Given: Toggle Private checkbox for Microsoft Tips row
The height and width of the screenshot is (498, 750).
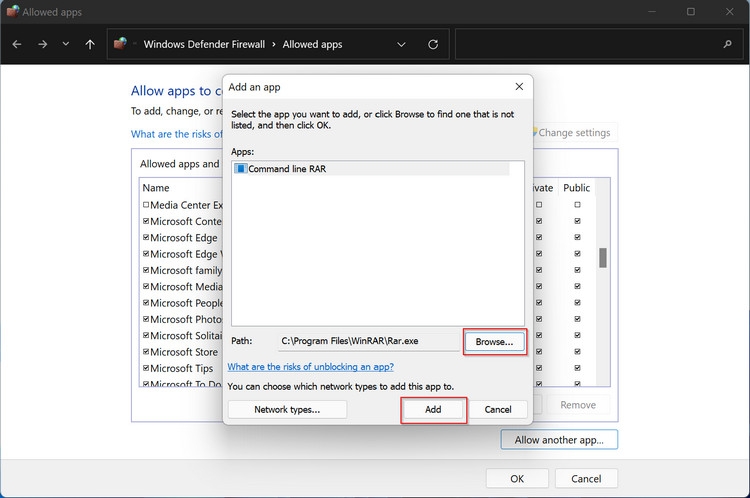Looking at the screenshot, I should coord(539,368).
